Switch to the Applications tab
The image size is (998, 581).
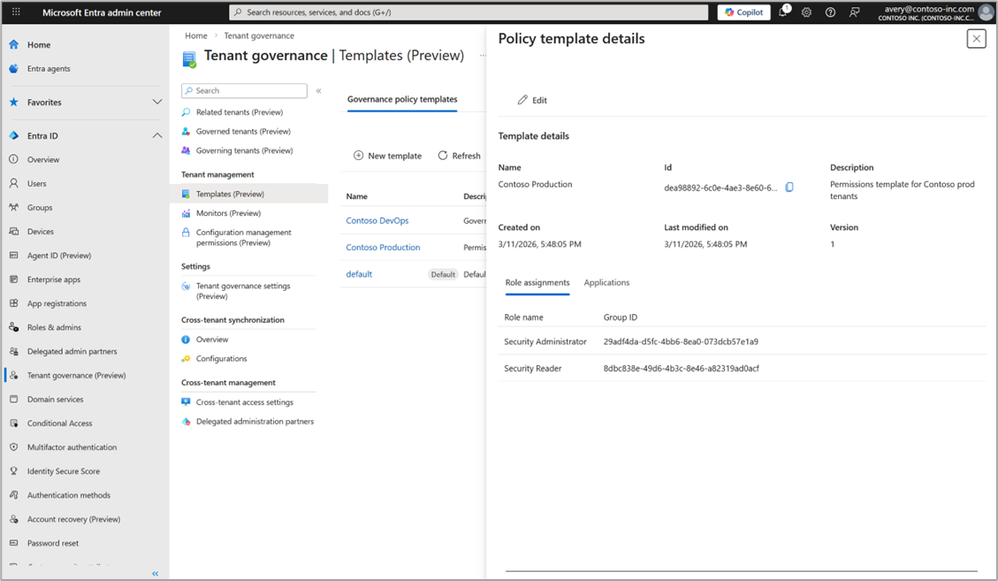[x=607, y=283]
